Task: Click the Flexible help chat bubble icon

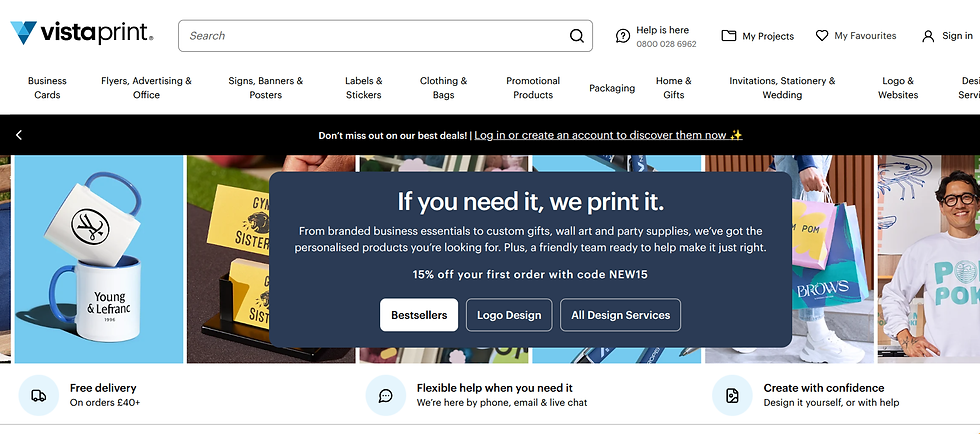Action: pos(386,395)
